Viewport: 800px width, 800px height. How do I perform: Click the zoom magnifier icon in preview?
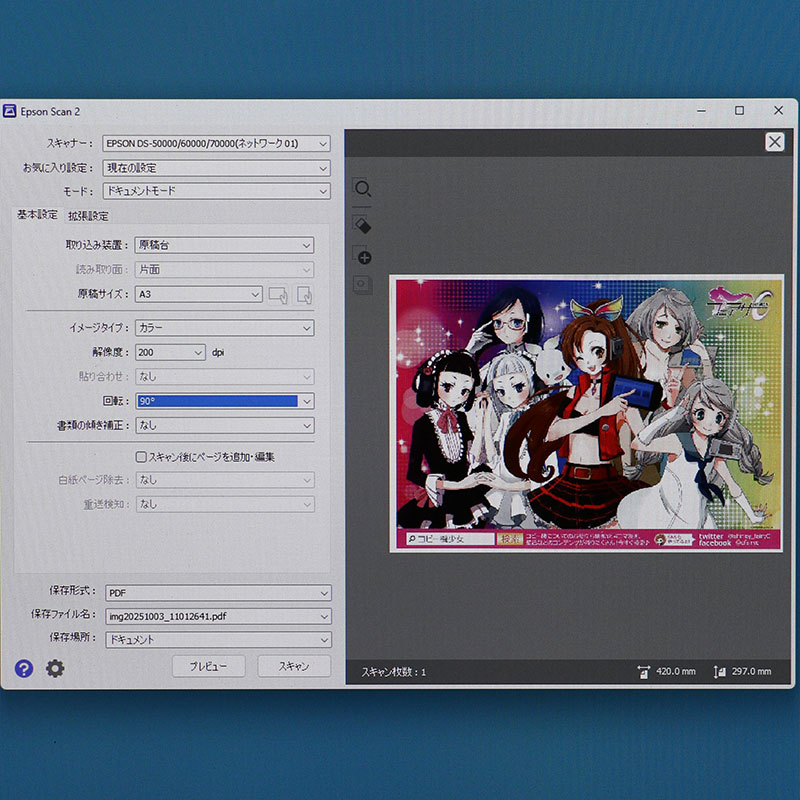[362, 189]
